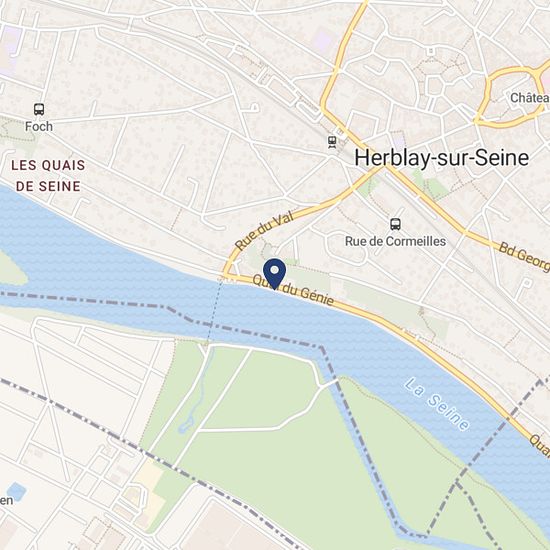This screenshot has height=550, width=550.
Task: Click the Herblay-sur-Seine city label
Action: [x=442, y=158]
